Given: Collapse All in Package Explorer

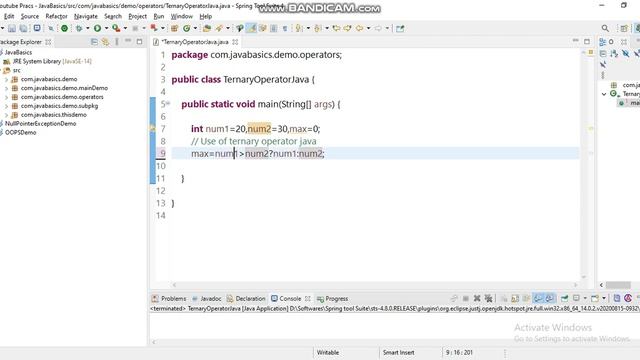Looking at the screenshot, I should 94,42.
